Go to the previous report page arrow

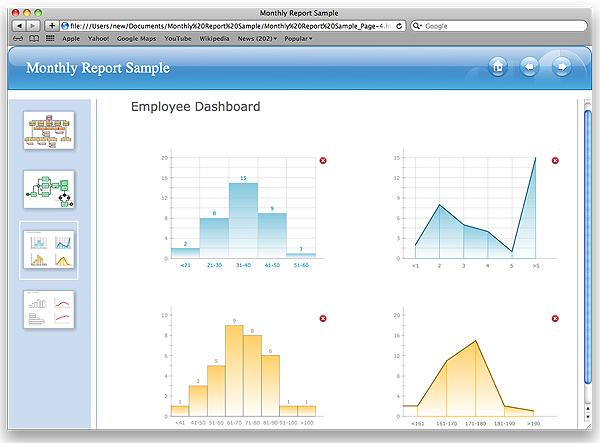click(530, 67)
